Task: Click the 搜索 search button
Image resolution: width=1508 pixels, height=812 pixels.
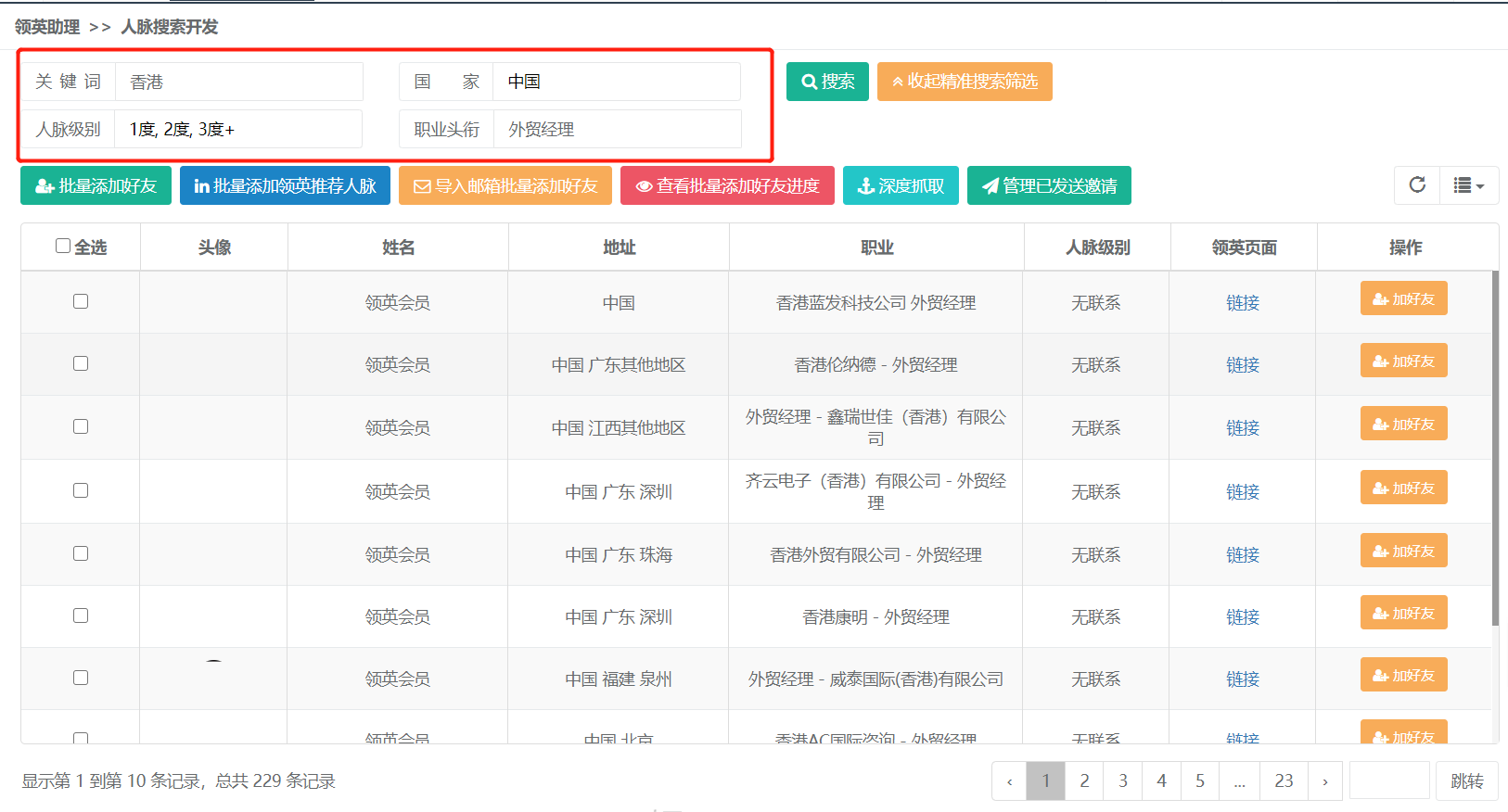Action: pos(827,82)
